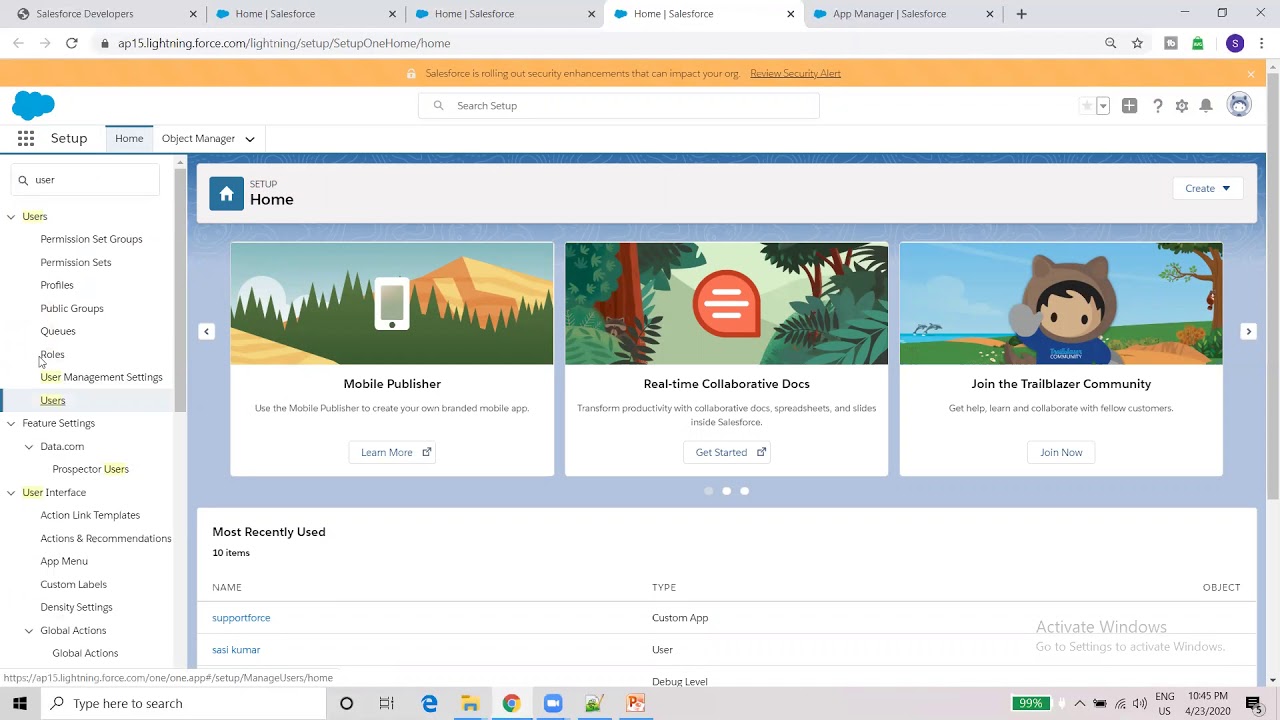Open the sasi kumar recent item
This screenshot has height=720, width=1280.
pyautogui.click(x=236, y=650)
